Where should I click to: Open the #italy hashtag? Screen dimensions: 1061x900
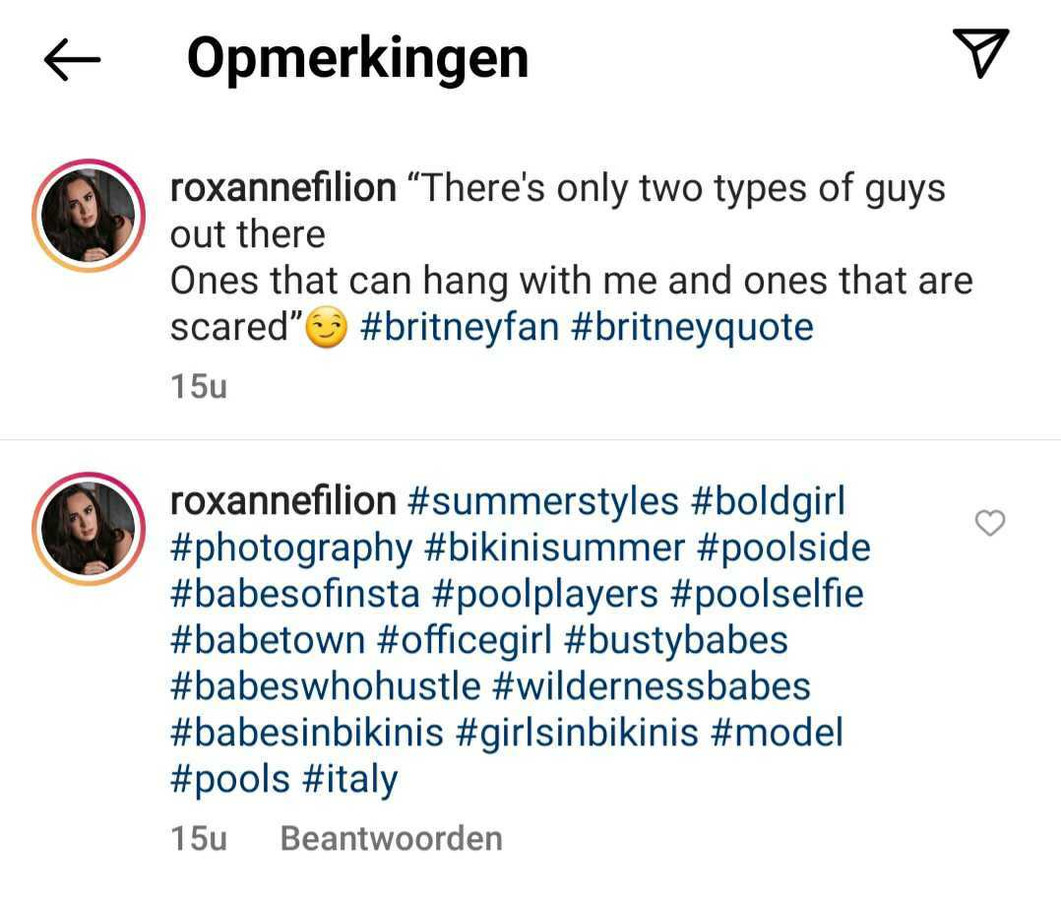349,779
